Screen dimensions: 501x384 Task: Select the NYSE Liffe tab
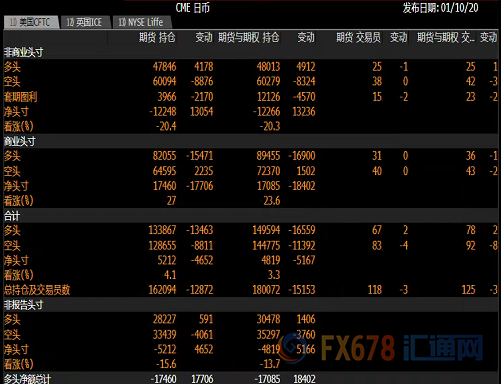coord(141,22)
